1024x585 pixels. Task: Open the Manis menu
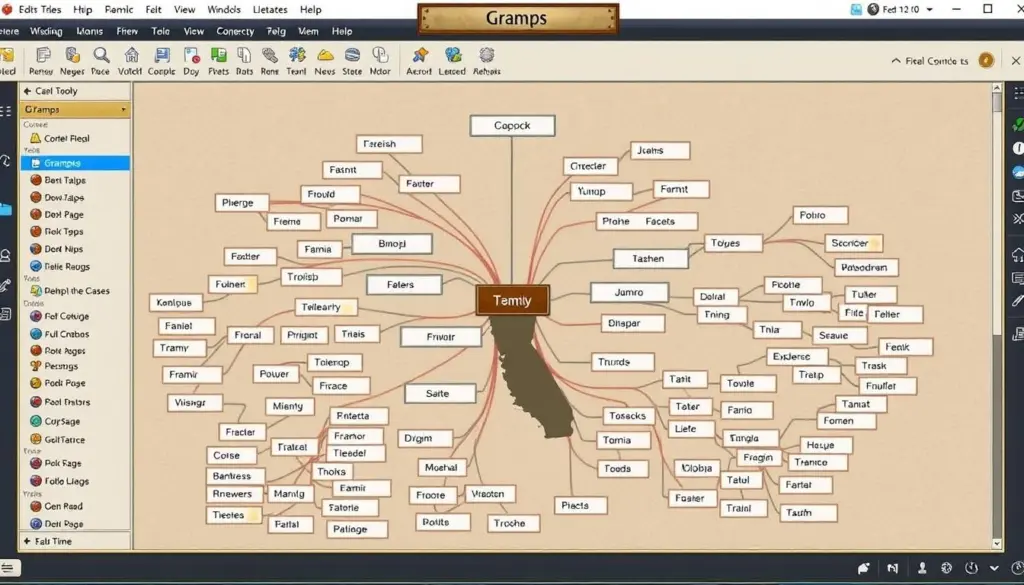click(x=89, y=31)
